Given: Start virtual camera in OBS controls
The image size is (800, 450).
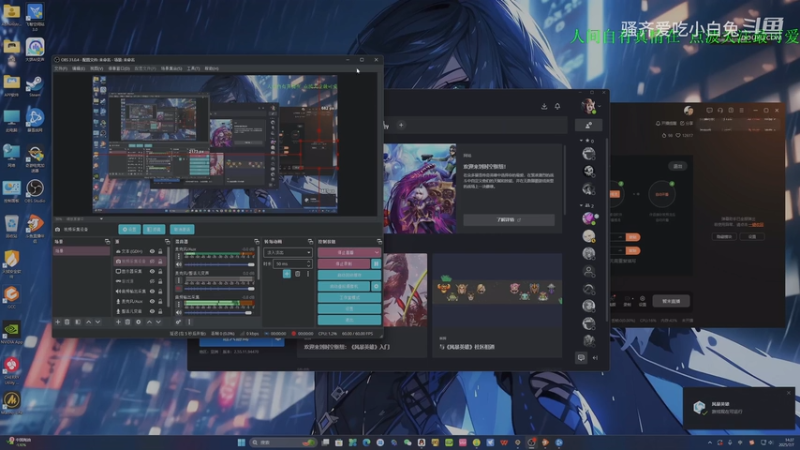Looking at the screenshot, I should pos(344,286).
